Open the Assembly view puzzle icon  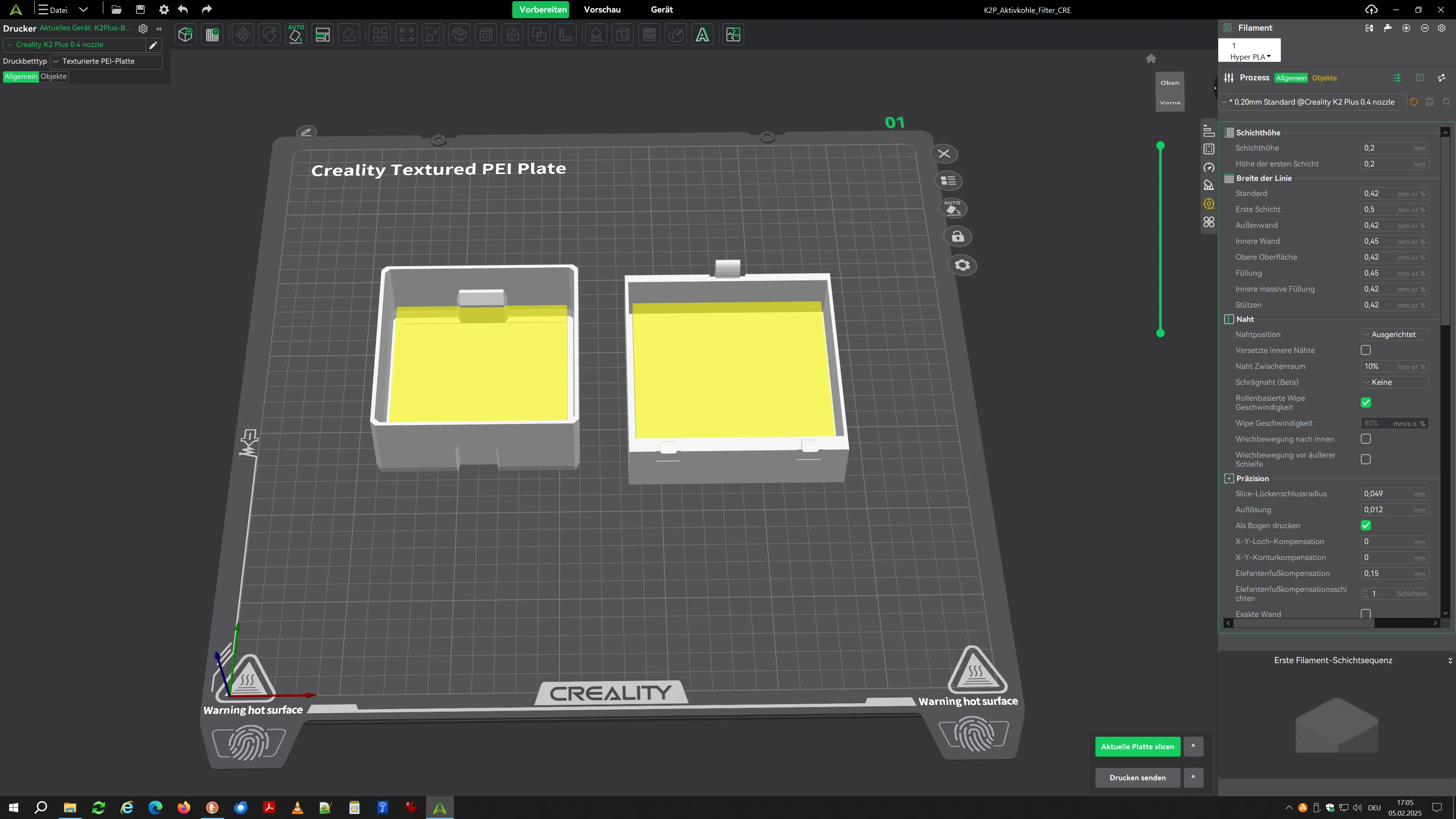733,35
